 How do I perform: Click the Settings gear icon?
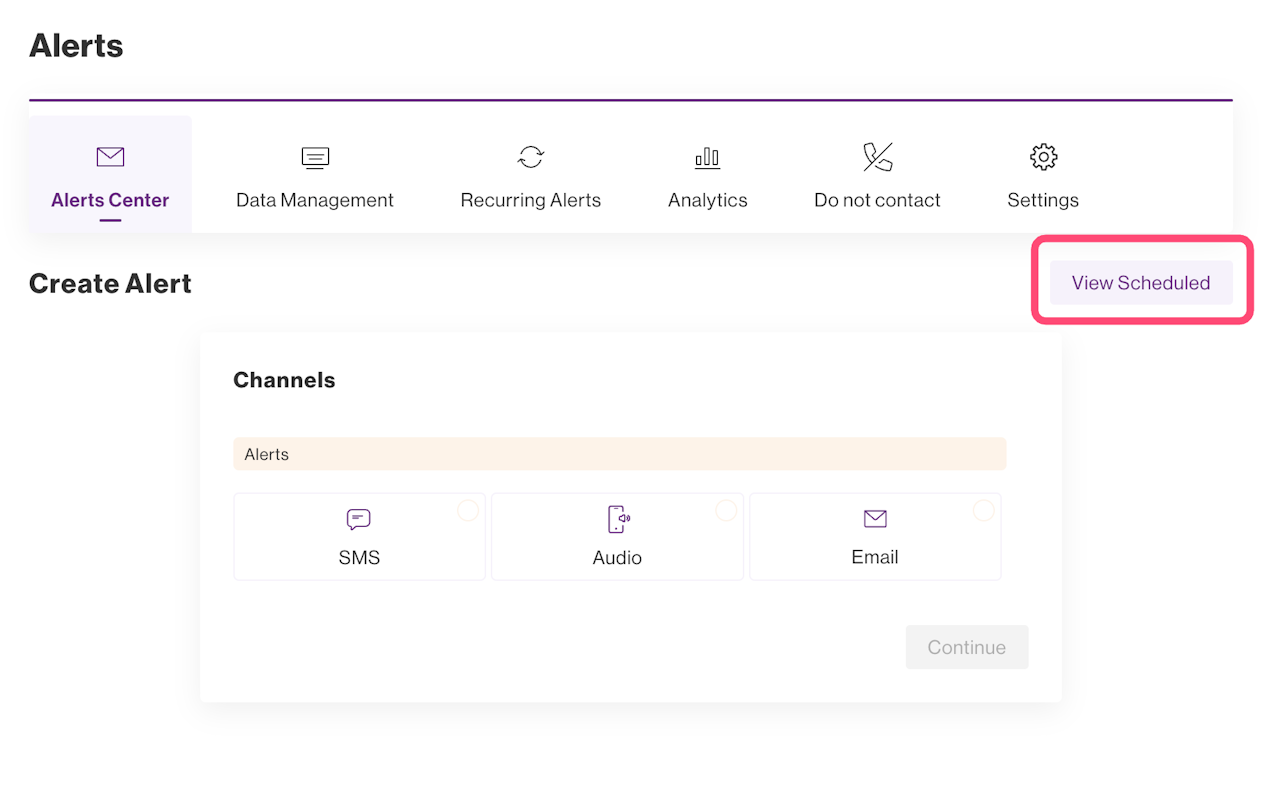point(1043,157)
